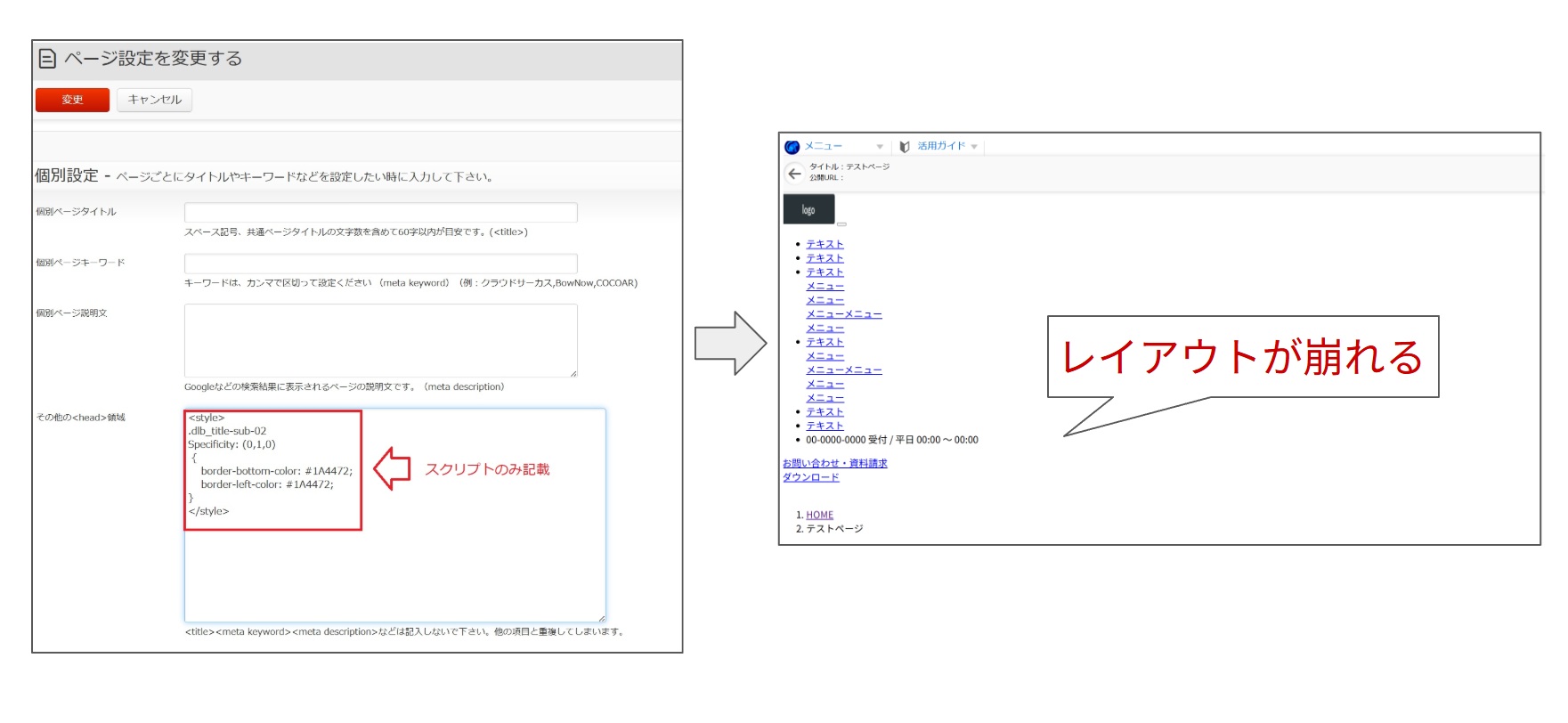Screen dimensions: 1568x723
Task: Click the キャンセル button
Action: click(154, 100)
